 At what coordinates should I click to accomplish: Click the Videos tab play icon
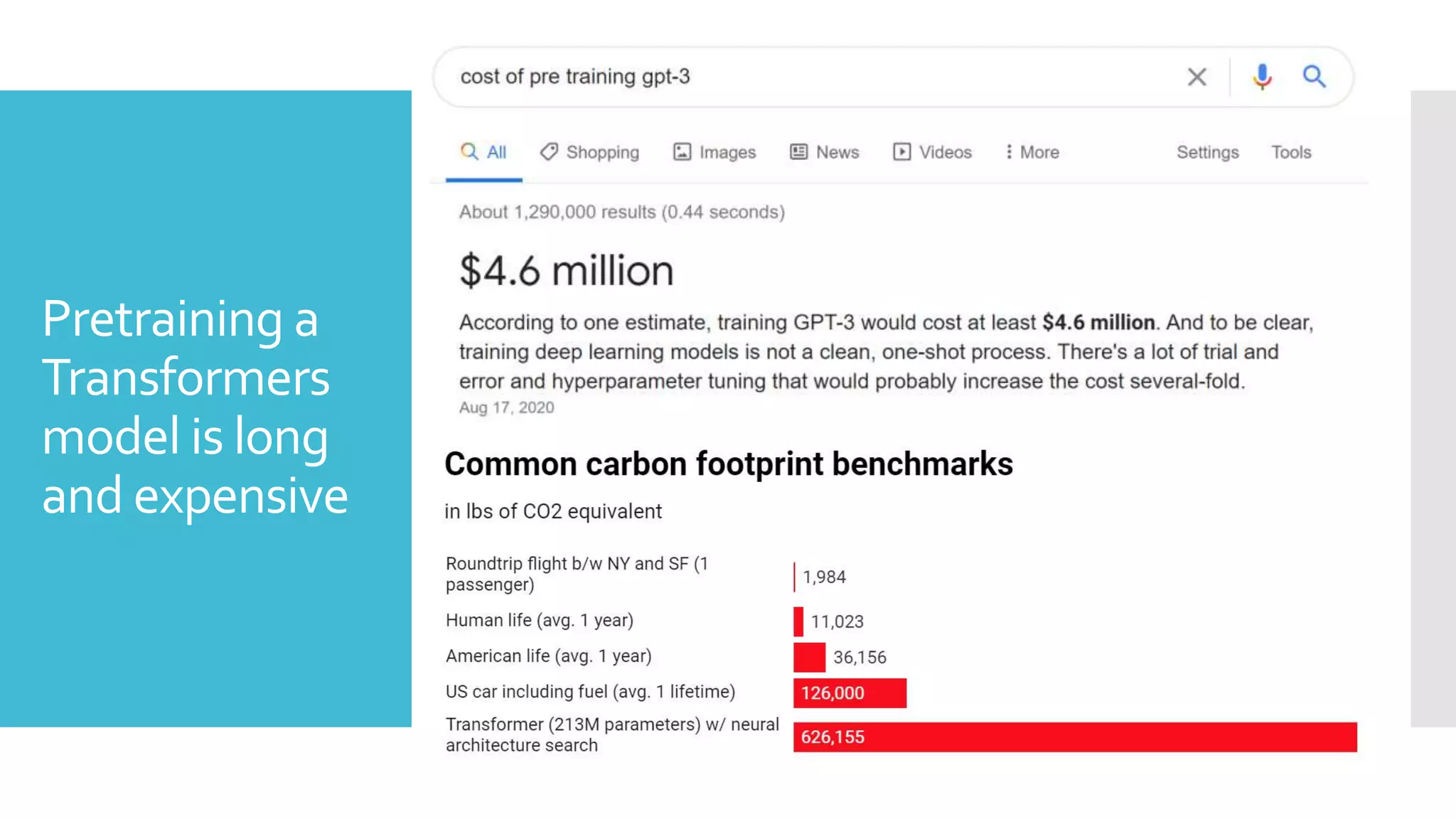click(x=901, y=151)
